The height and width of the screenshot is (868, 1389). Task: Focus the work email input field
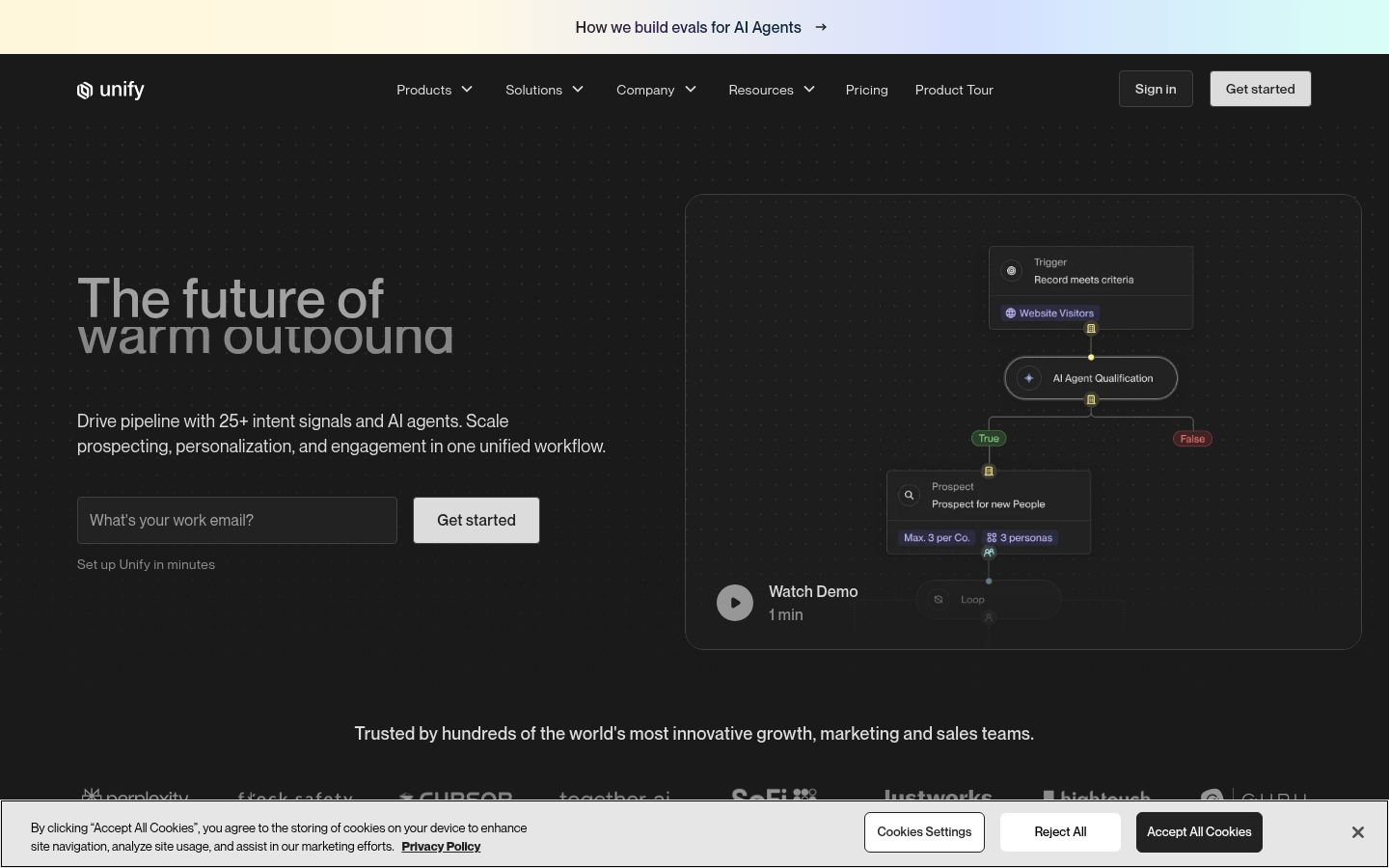pyautogui.click(x=237, y=521)
